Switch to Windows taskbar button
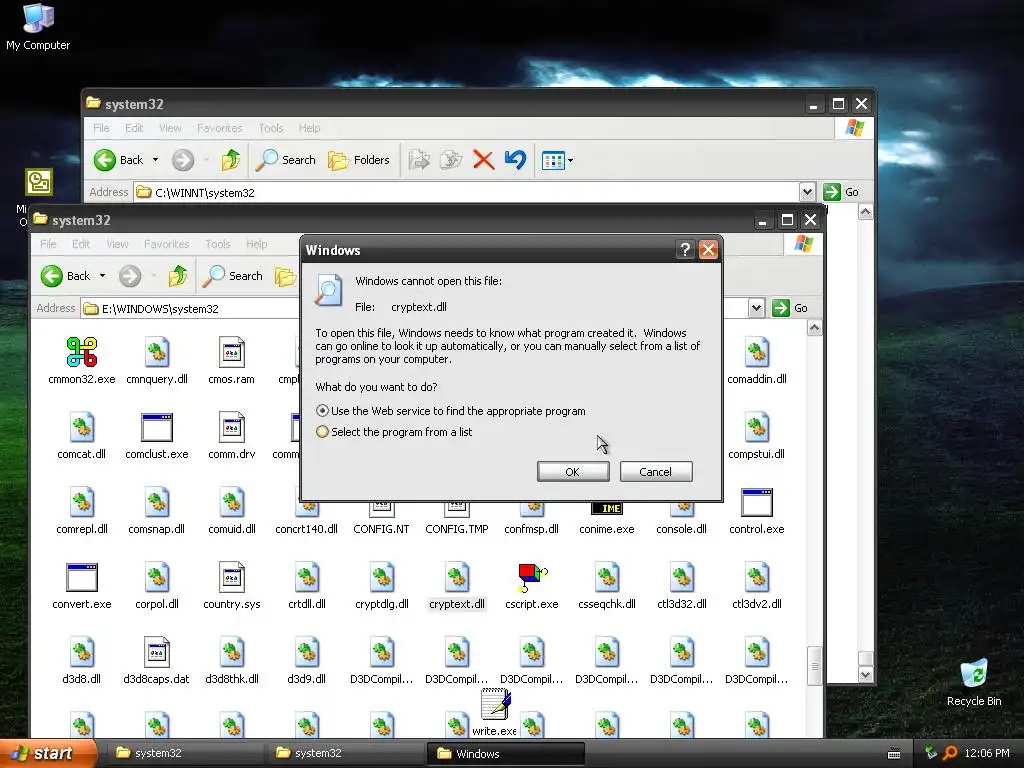This screenshot has height=768, width=1024. tap(505, 754)
